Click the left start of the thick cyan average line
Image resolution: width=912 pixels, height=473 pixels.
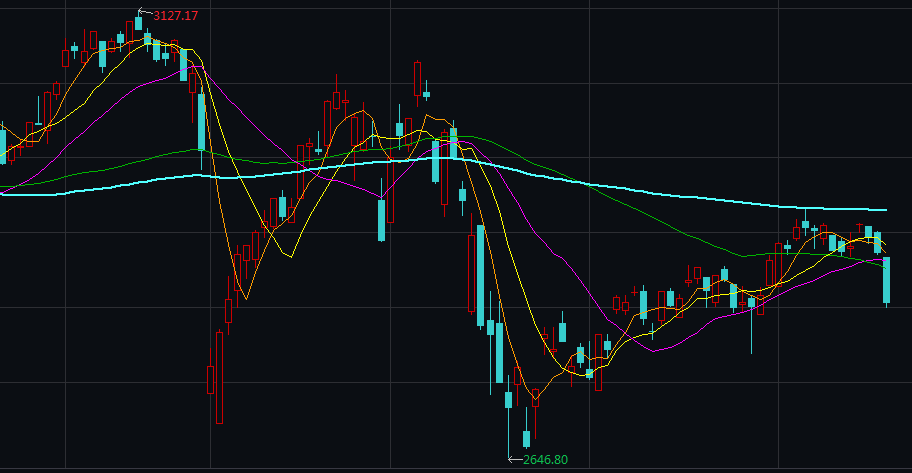(x=4, y=194)
